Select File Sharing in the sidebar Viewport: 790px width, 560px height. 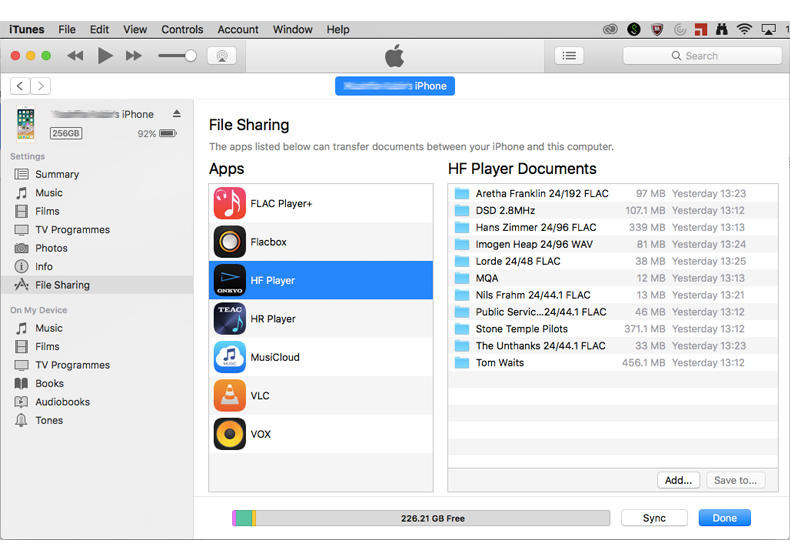tap(97, 285)
